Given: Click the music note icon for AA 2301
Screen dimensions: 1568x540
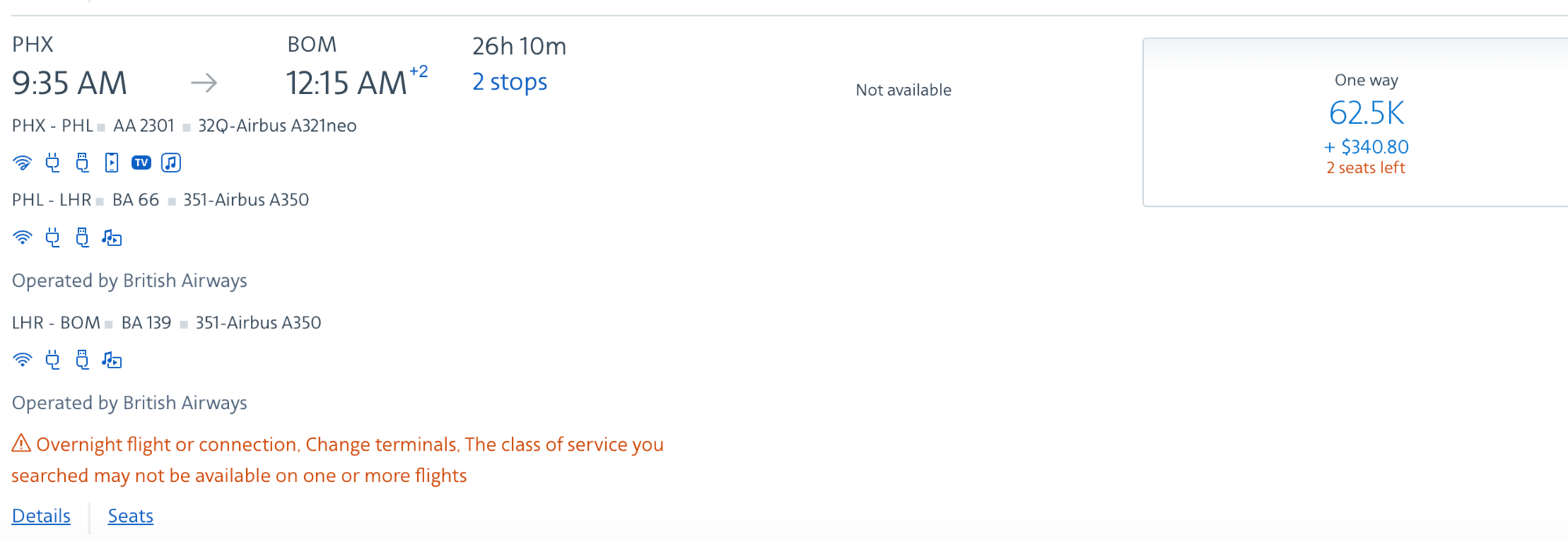Looking at the screenshot, I should 171,163.
